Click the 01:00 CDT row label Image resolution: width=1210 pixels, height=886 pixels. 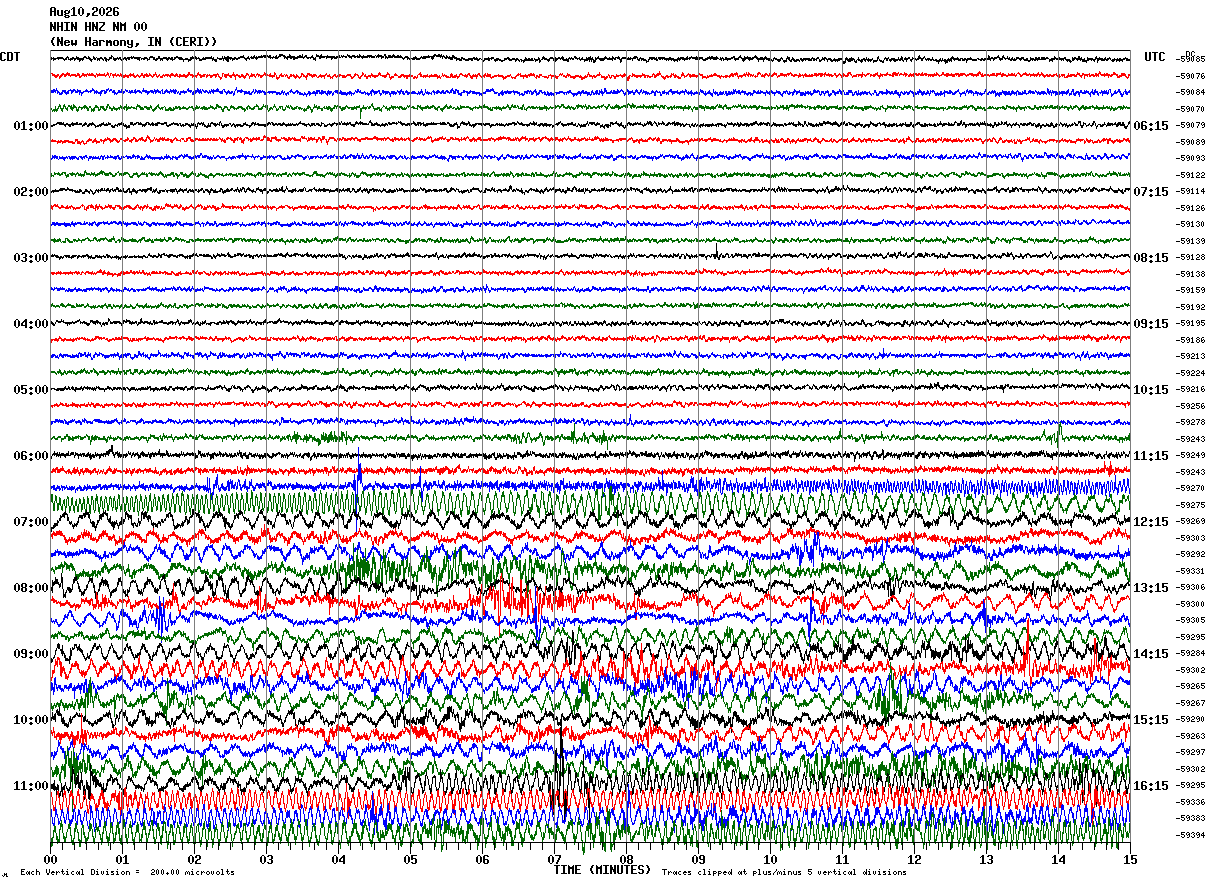click(x=31, y=126)
